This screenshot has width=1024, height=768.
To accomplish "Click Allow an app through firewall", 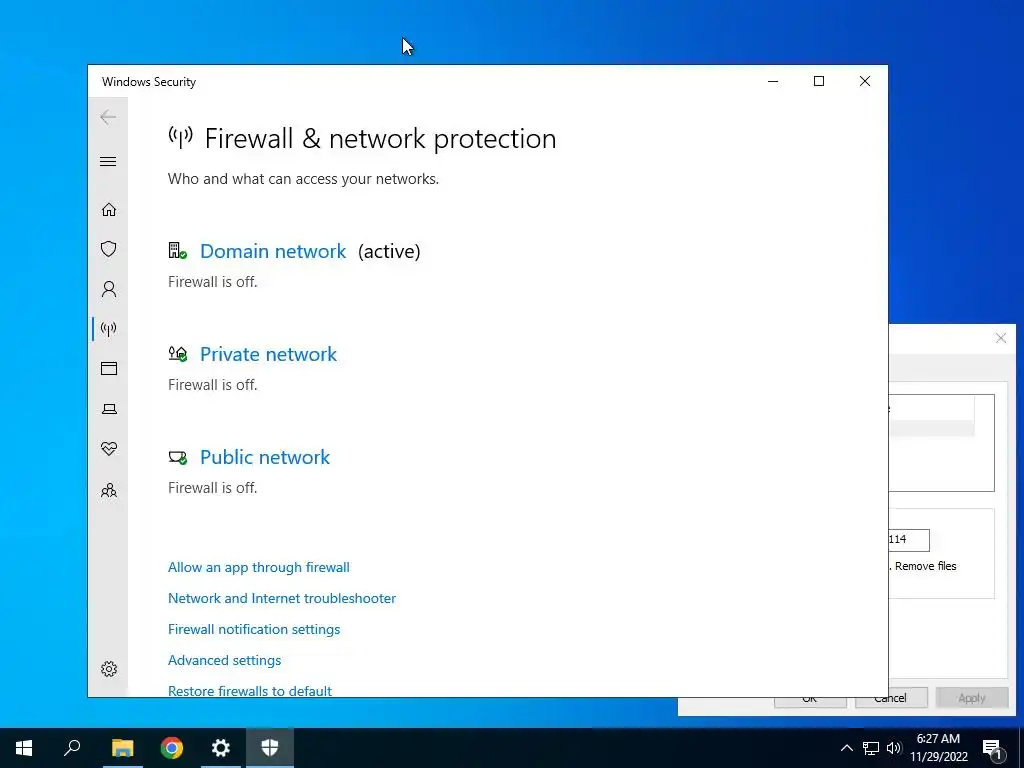I will (259, 568).
